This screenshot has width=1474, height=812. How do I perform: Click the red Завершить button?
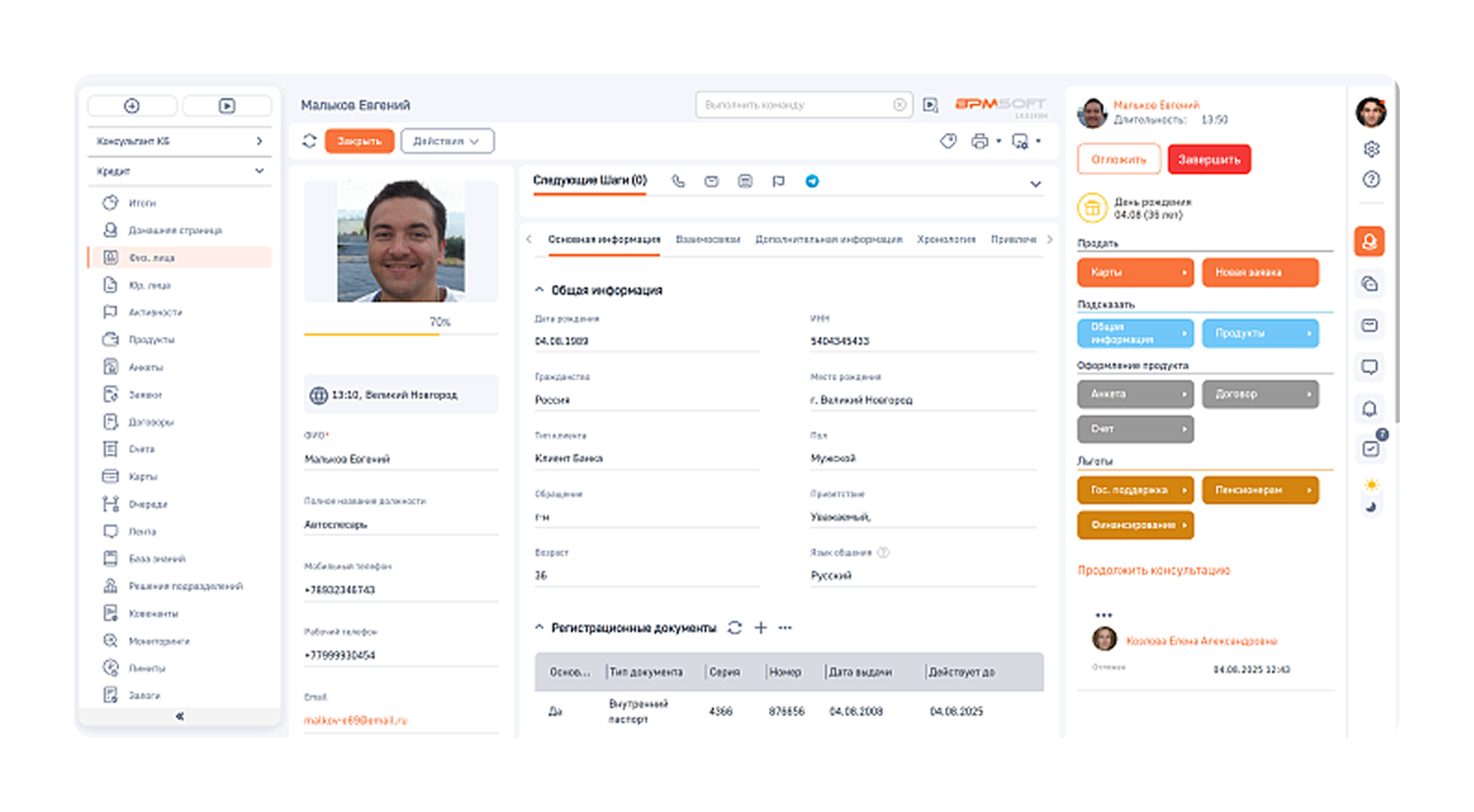(1209, 159)
